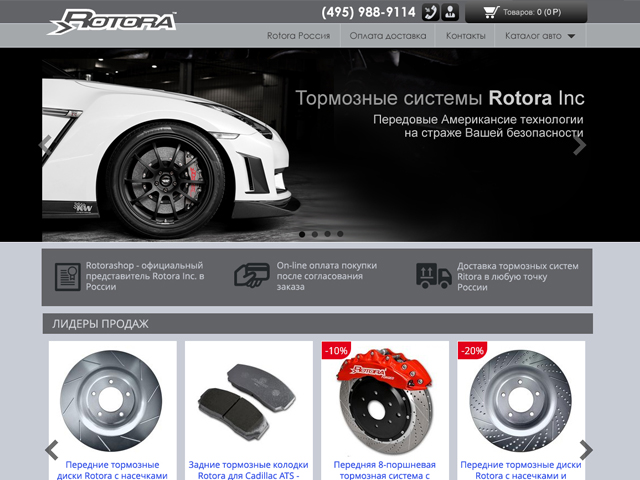
Task: Click the official representative certificate icon
Action: [68, 277]
